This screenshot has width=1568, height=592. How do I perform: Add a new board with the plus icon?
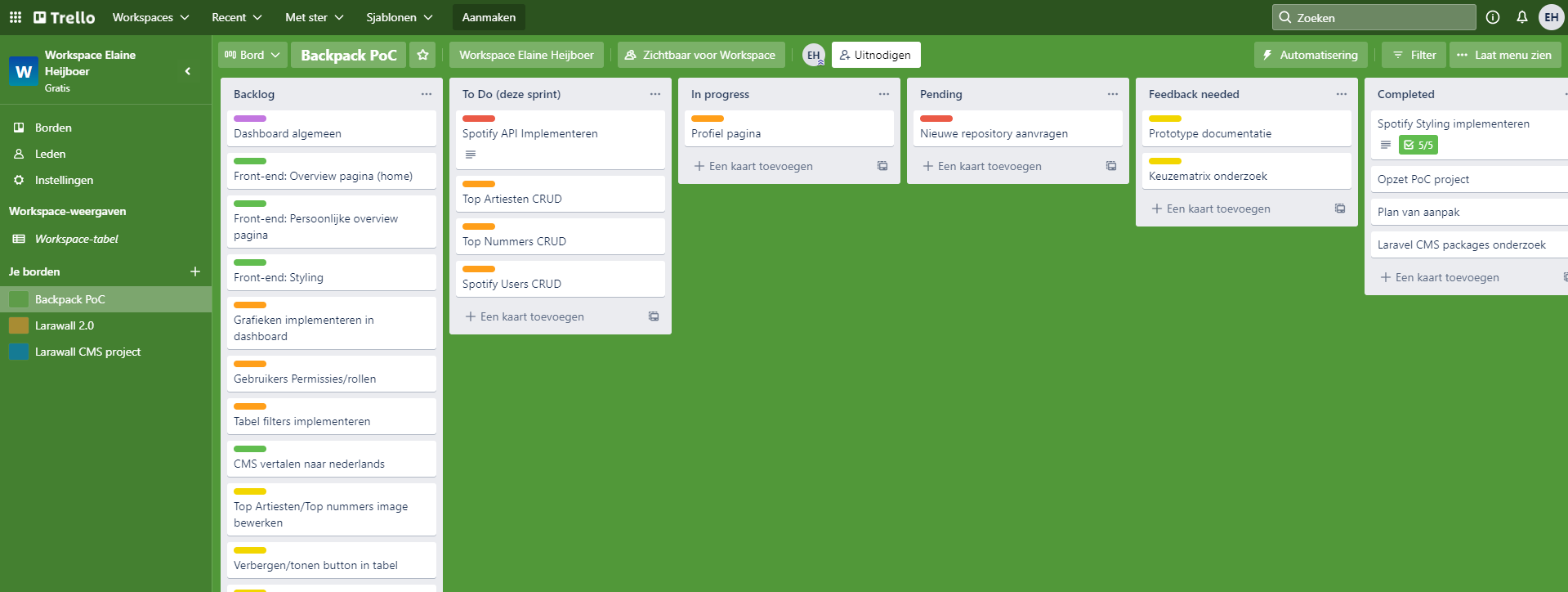point(195,271)
